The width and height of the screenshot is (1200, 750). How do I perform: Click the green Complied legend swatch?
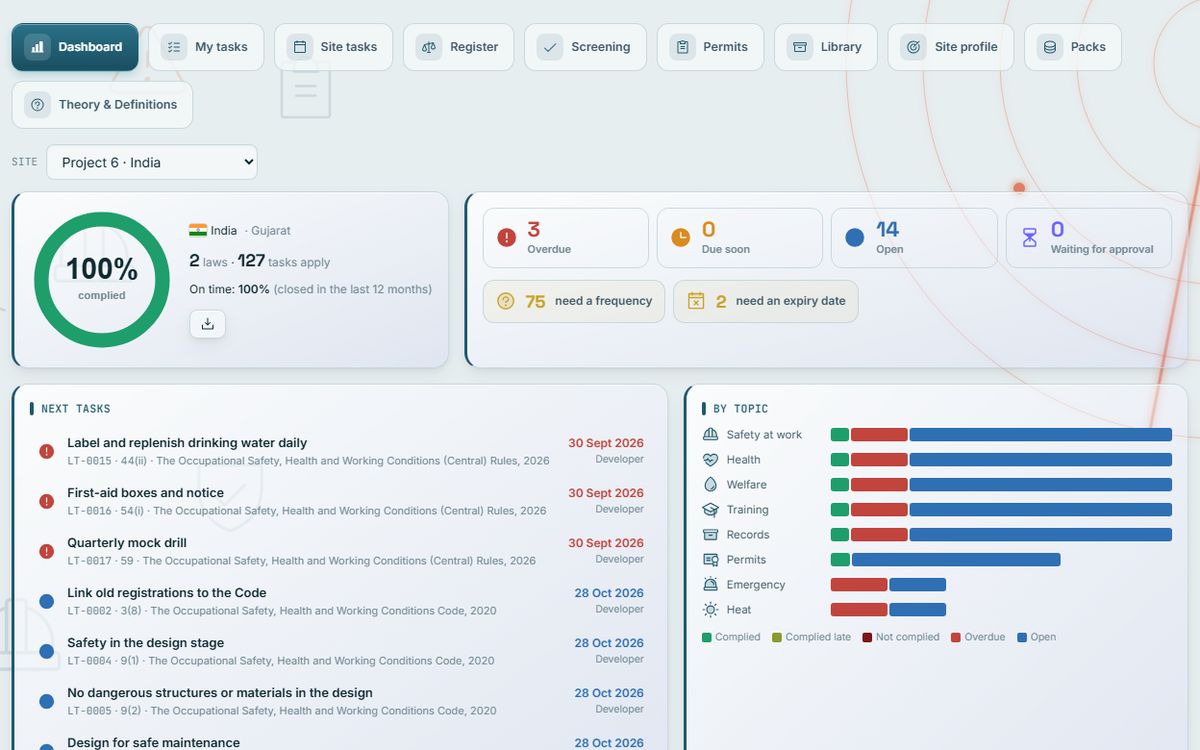(x=707, y=637)
